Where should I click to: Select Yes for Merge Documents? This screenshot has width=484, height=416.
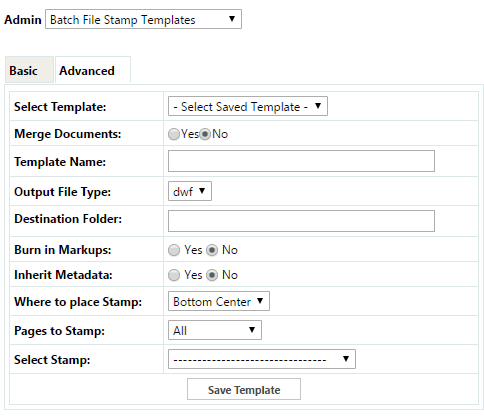click(x=174, y=134)
